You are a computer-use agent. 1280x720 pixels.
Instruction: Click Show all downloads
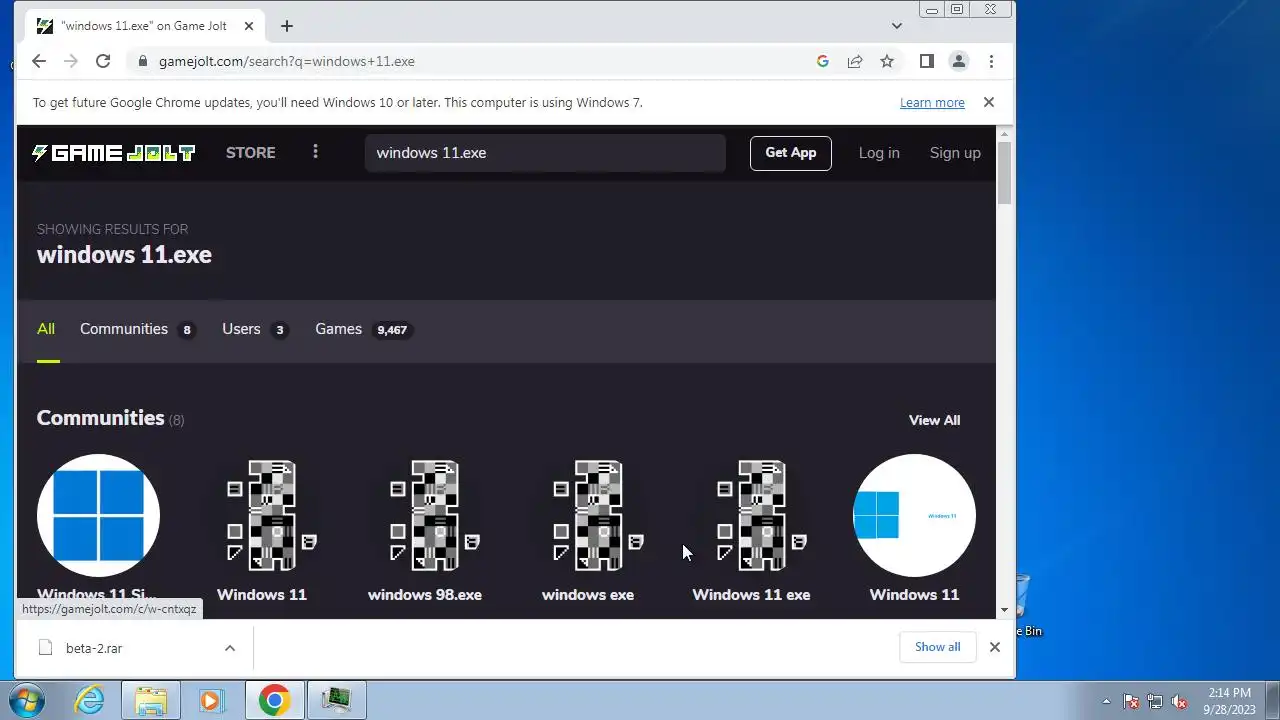coord(937,647)
